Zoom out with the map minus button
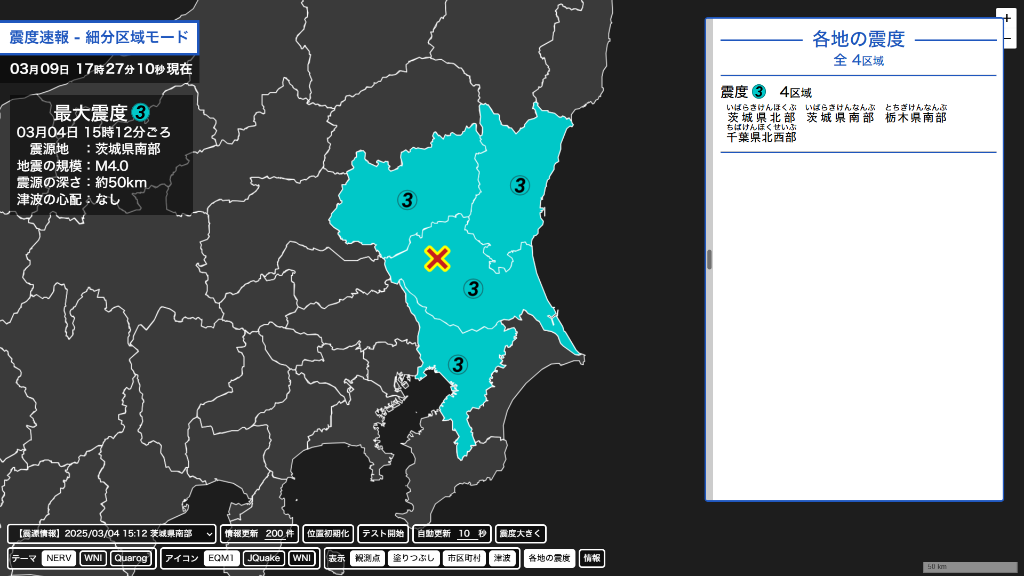1024x576 pixels. (x=1006, y=40)
